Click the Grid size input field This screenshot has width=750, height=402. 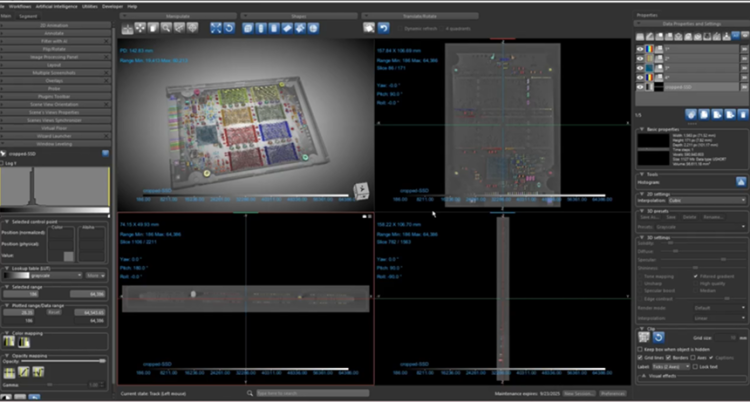click(x=726, y=338)
